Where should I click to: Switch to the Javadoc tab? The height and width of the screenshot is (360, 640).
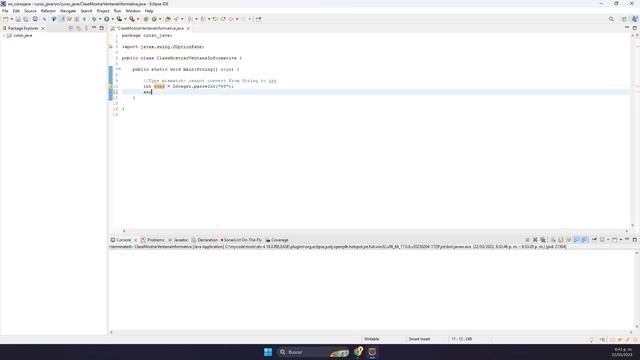click(x=178, y=240)
